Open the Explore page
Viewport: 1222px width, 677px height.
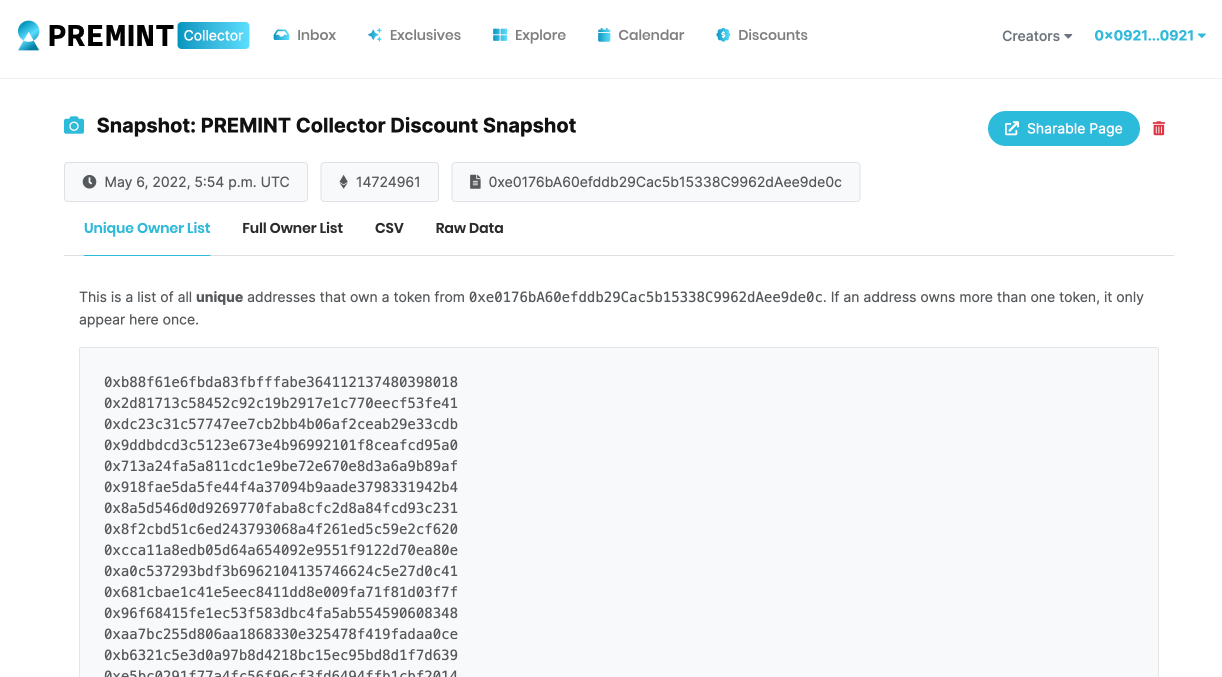click(529, 35)
